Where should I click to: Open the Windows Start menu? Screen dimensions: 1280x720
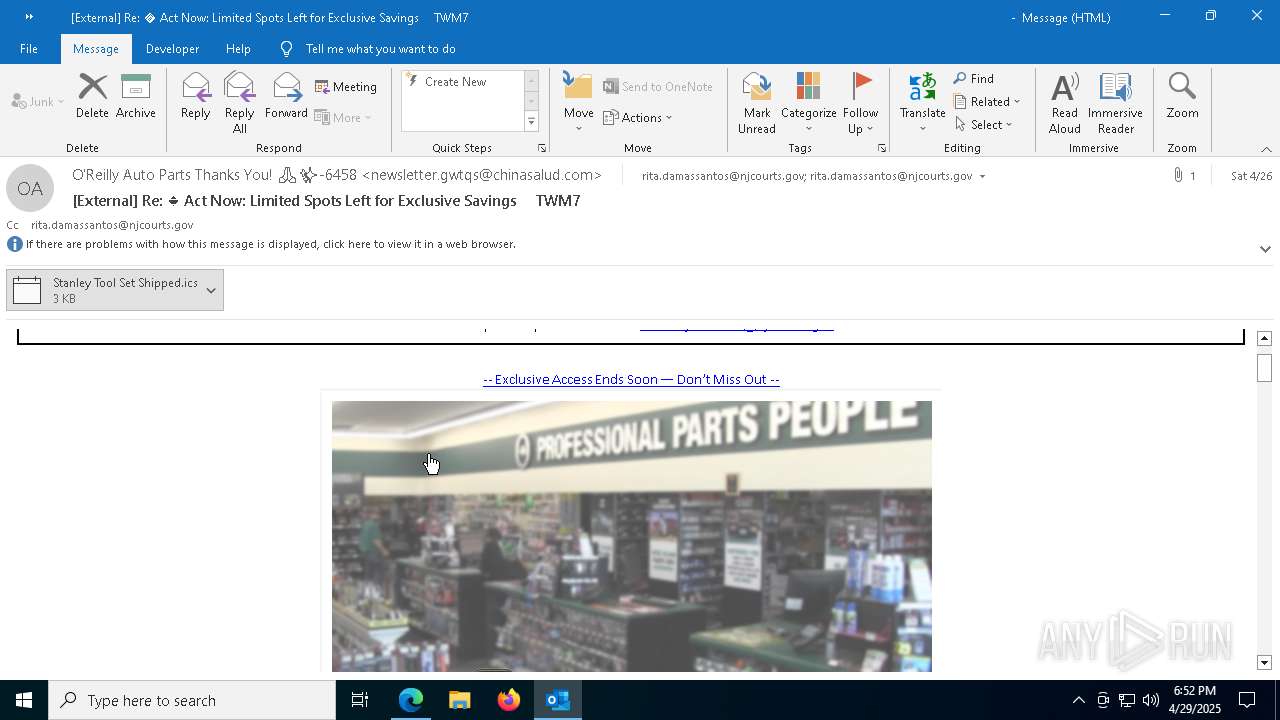[x=24, y=700]
